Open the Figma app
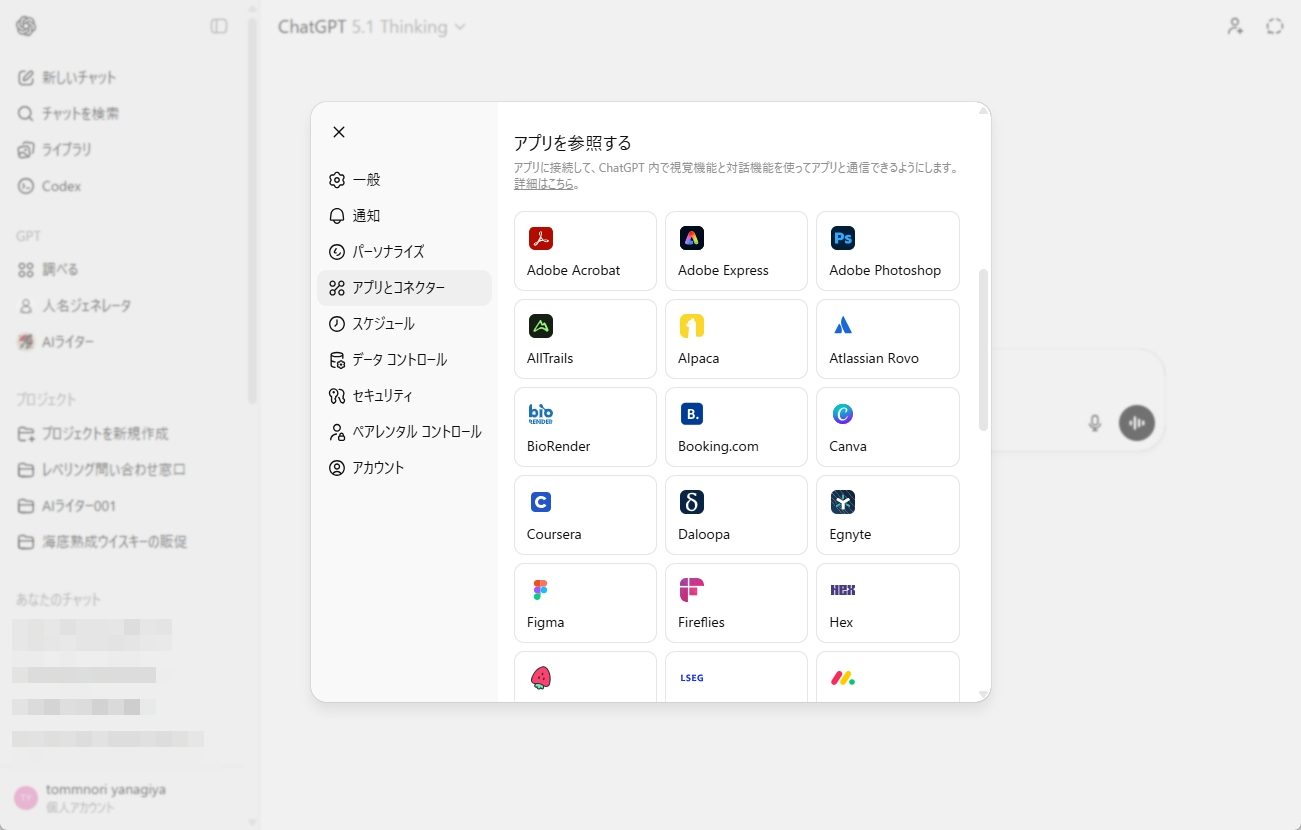1301x830 pixels. point(585,603)
